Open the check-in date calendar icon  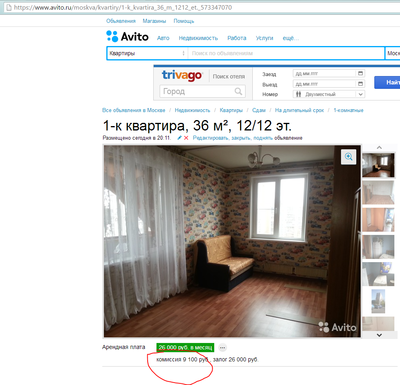coord(360,73)
